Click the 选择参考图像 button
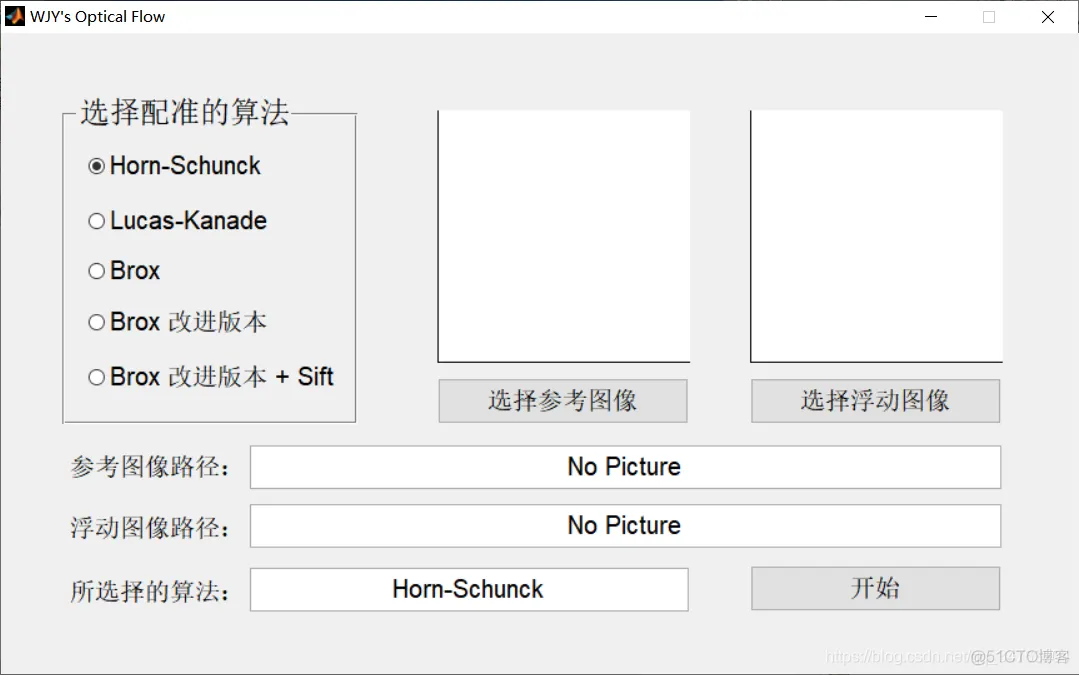 pyautogui.click(x=562, y=400)
